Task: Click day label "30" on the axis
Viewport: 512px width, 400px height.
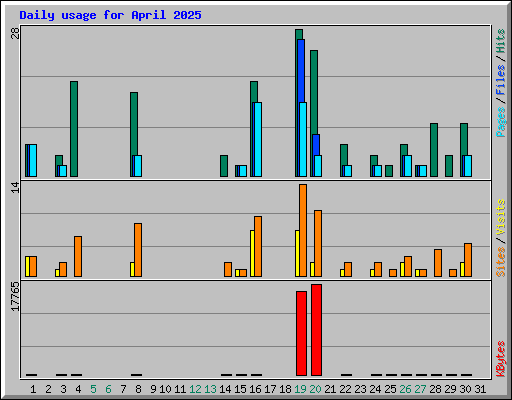Action: tap(465, 389)
